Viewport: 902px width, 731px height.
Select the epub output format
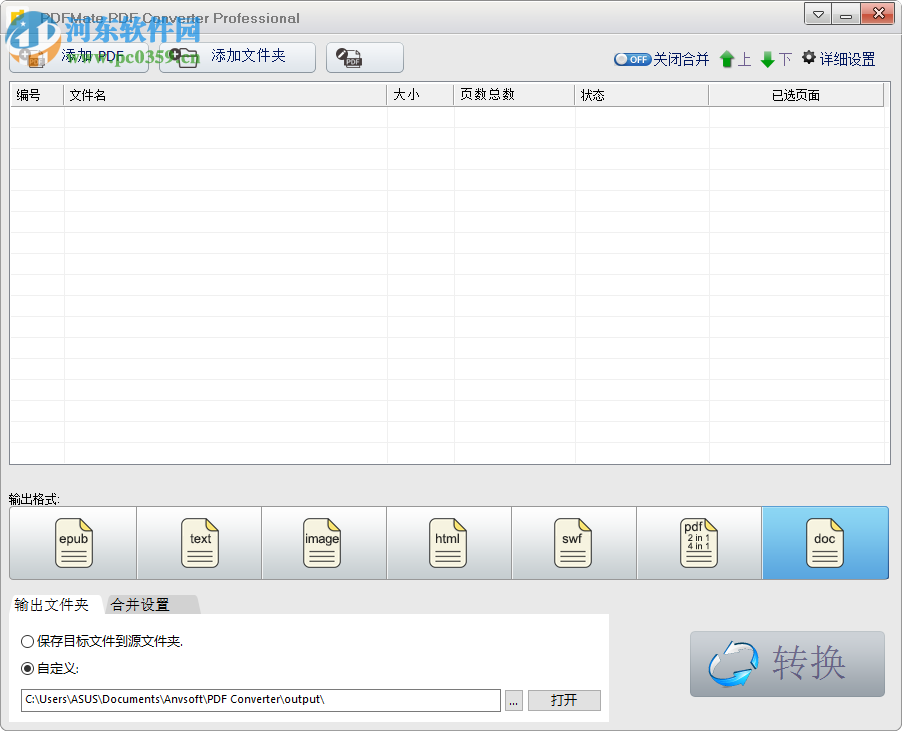(73, 543)
